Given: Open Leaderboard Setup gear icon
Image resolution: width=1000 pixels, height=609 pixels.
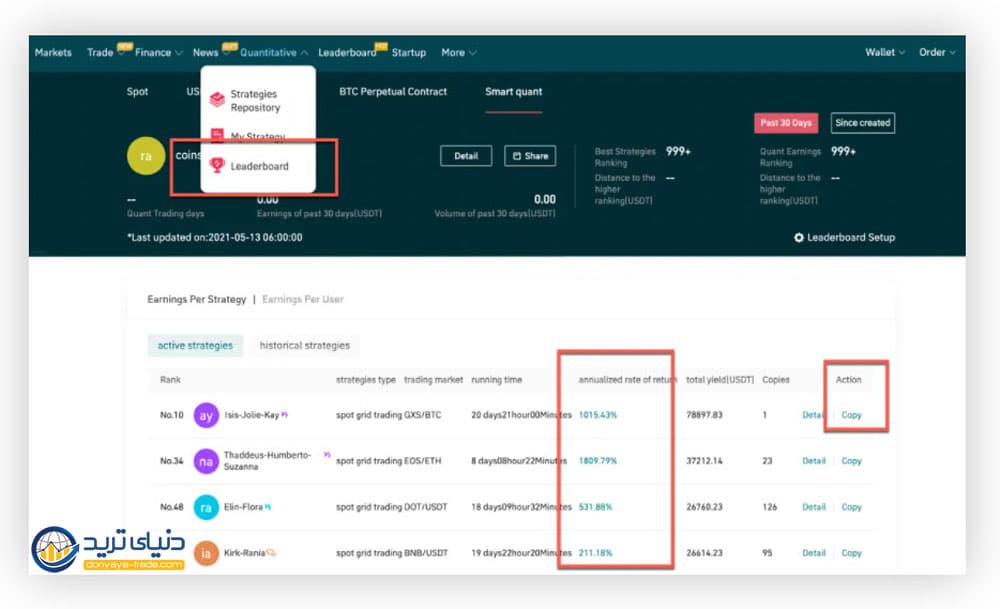Looking at the screenshot, I should coord(798,237).
